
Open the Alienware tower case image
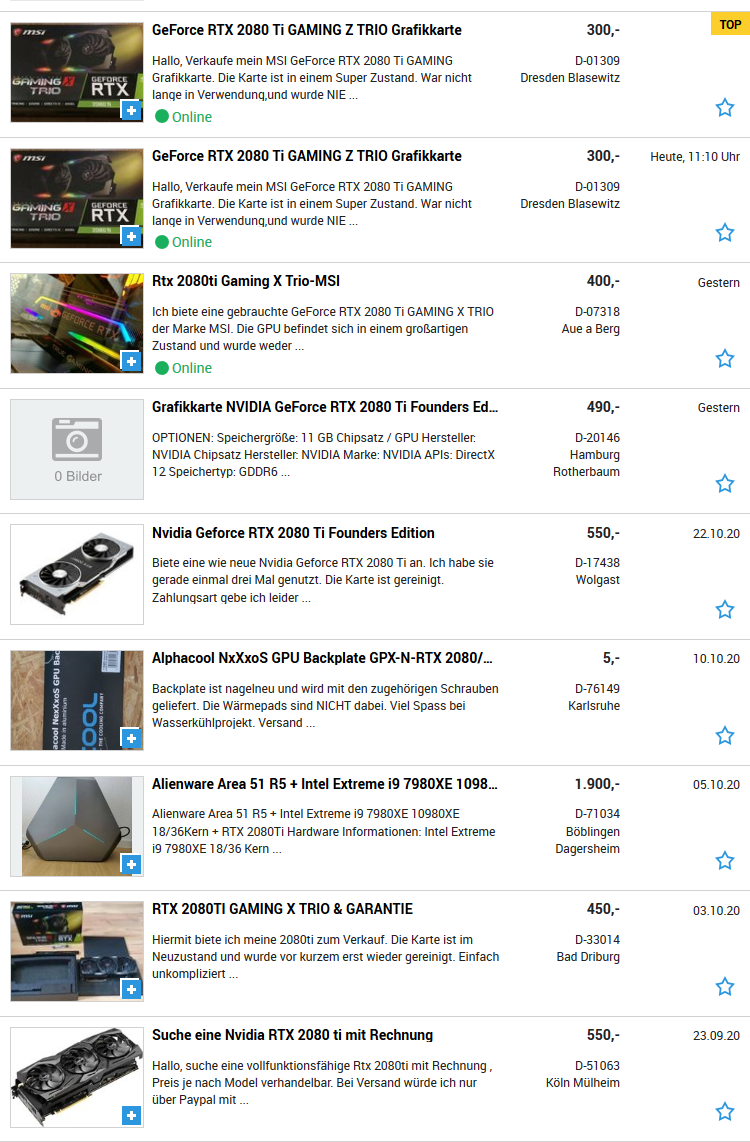click(x=77, y=826)
